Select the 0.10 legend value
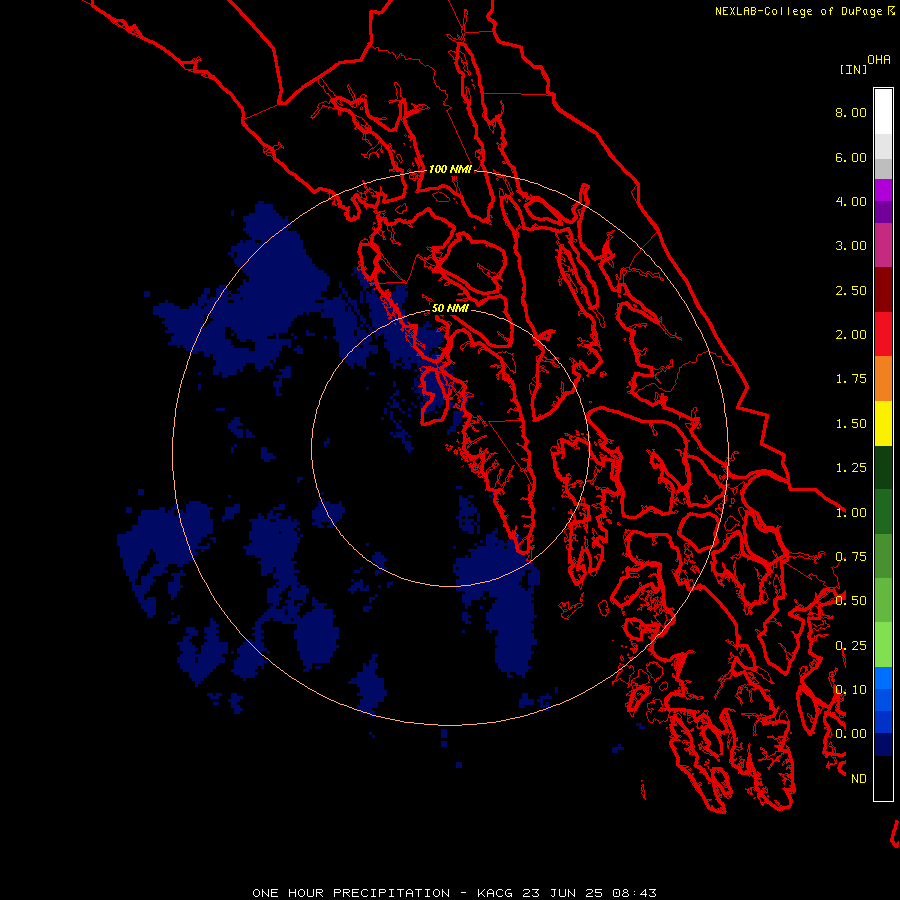This screenshot has width=900, height=900. 851,690
